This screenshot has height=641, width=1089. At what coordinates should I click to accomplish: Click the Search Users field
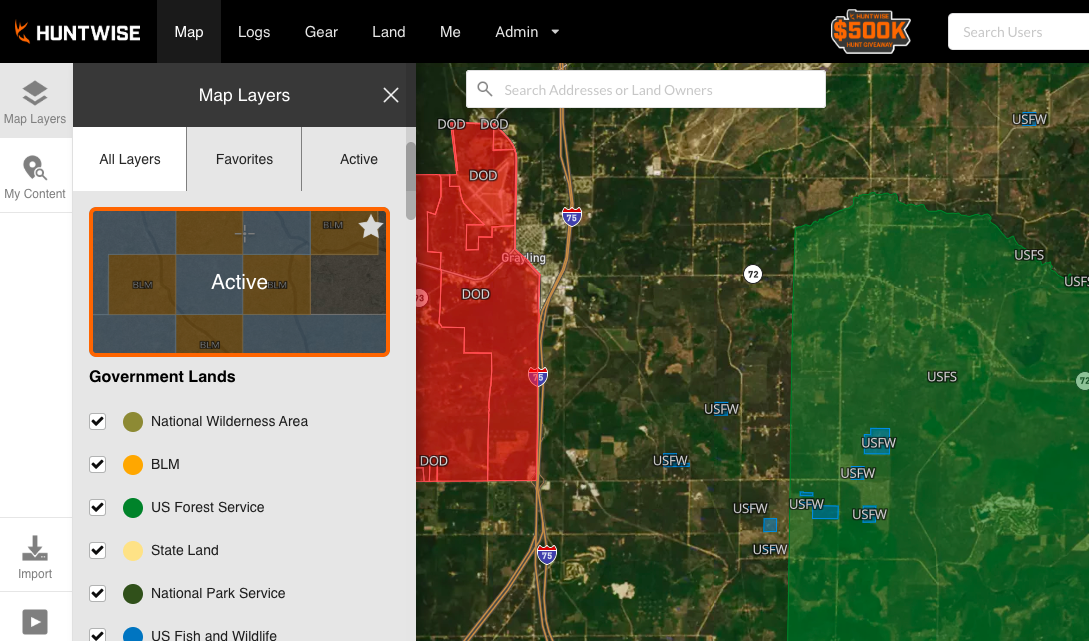coord(1018,32)
